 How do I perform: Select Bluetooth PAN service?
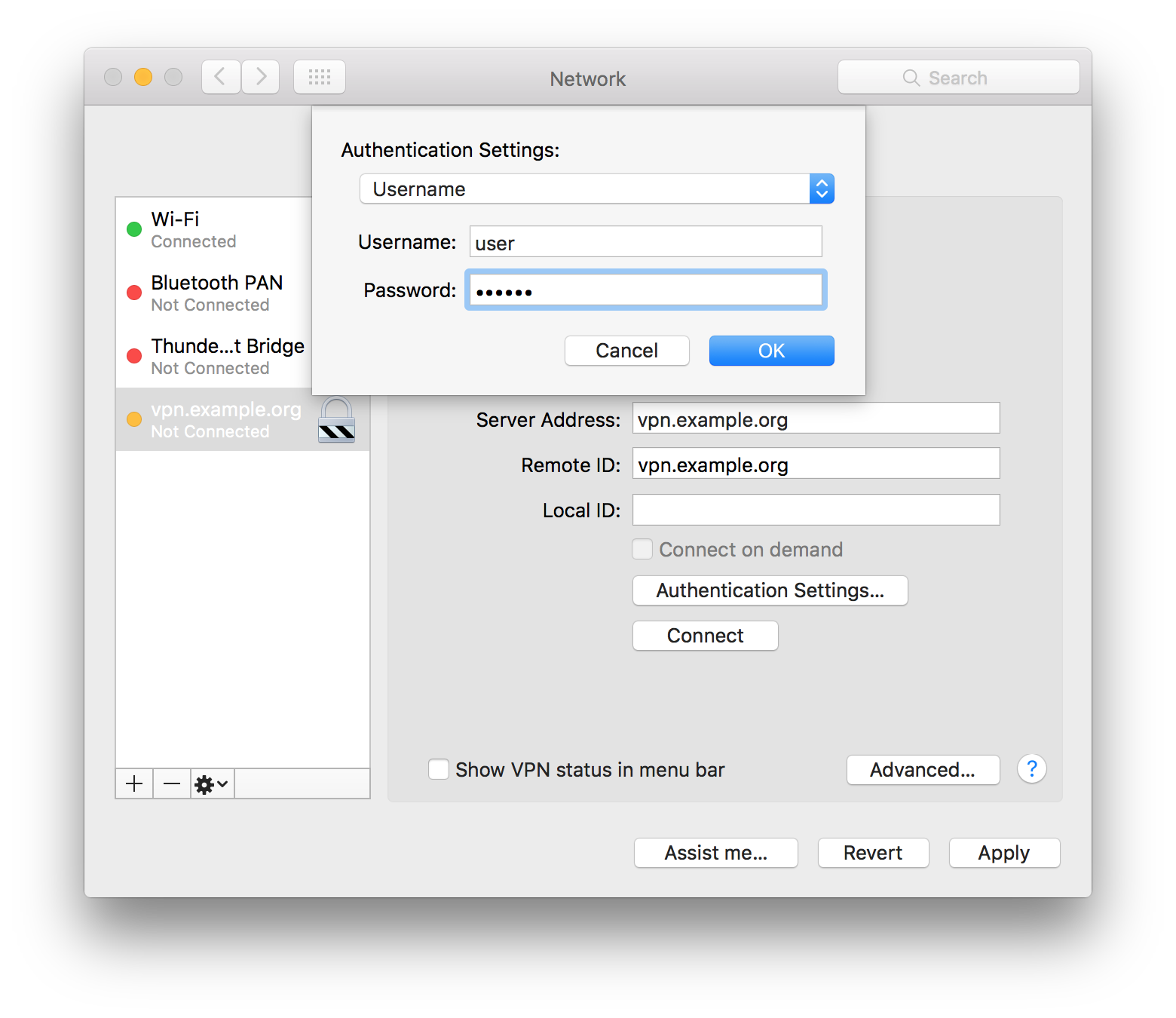click(214, 293)
